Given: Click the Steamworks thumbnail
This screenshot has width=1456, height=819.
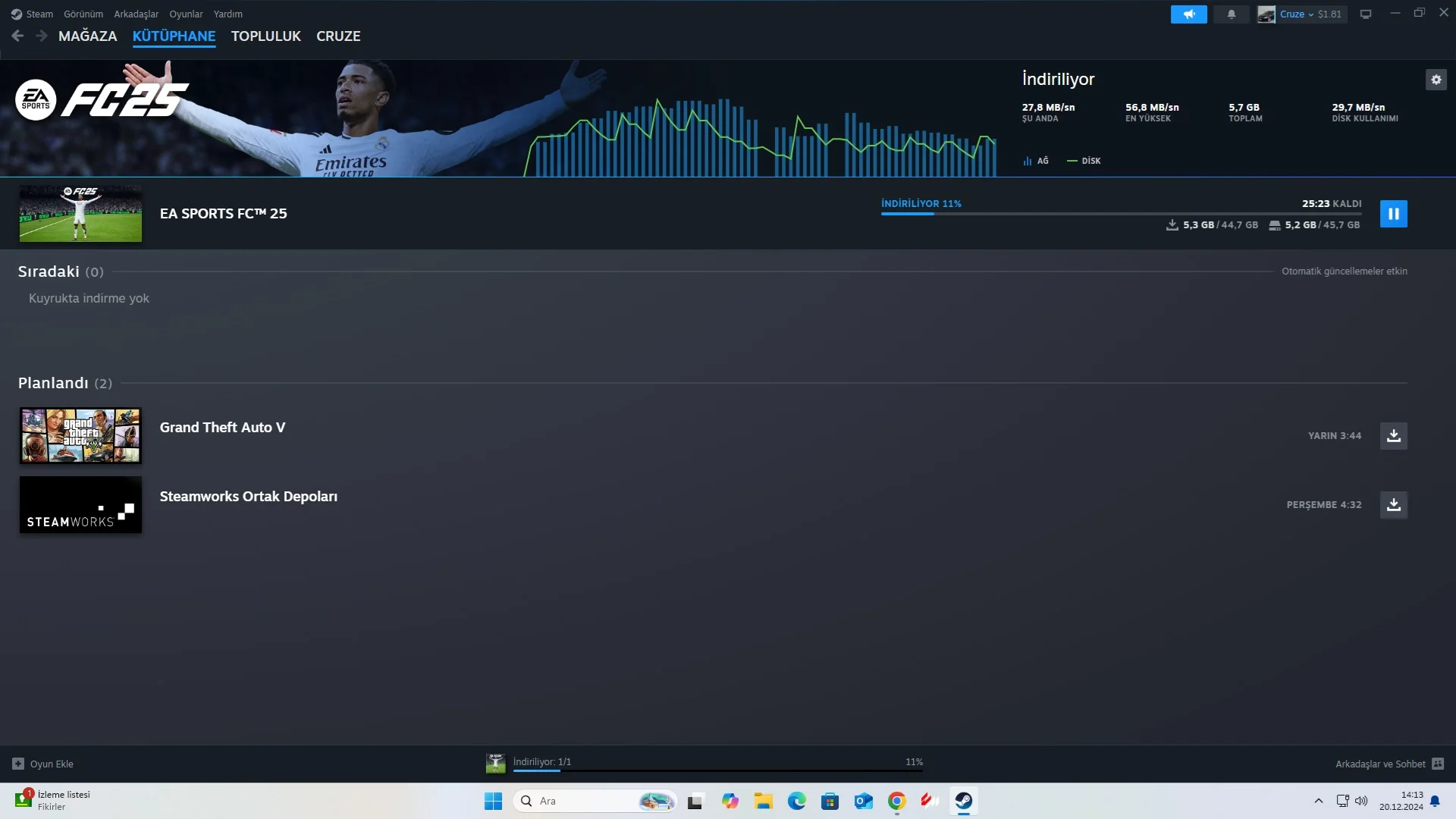Looking at the screenshot, I should 80,505.
